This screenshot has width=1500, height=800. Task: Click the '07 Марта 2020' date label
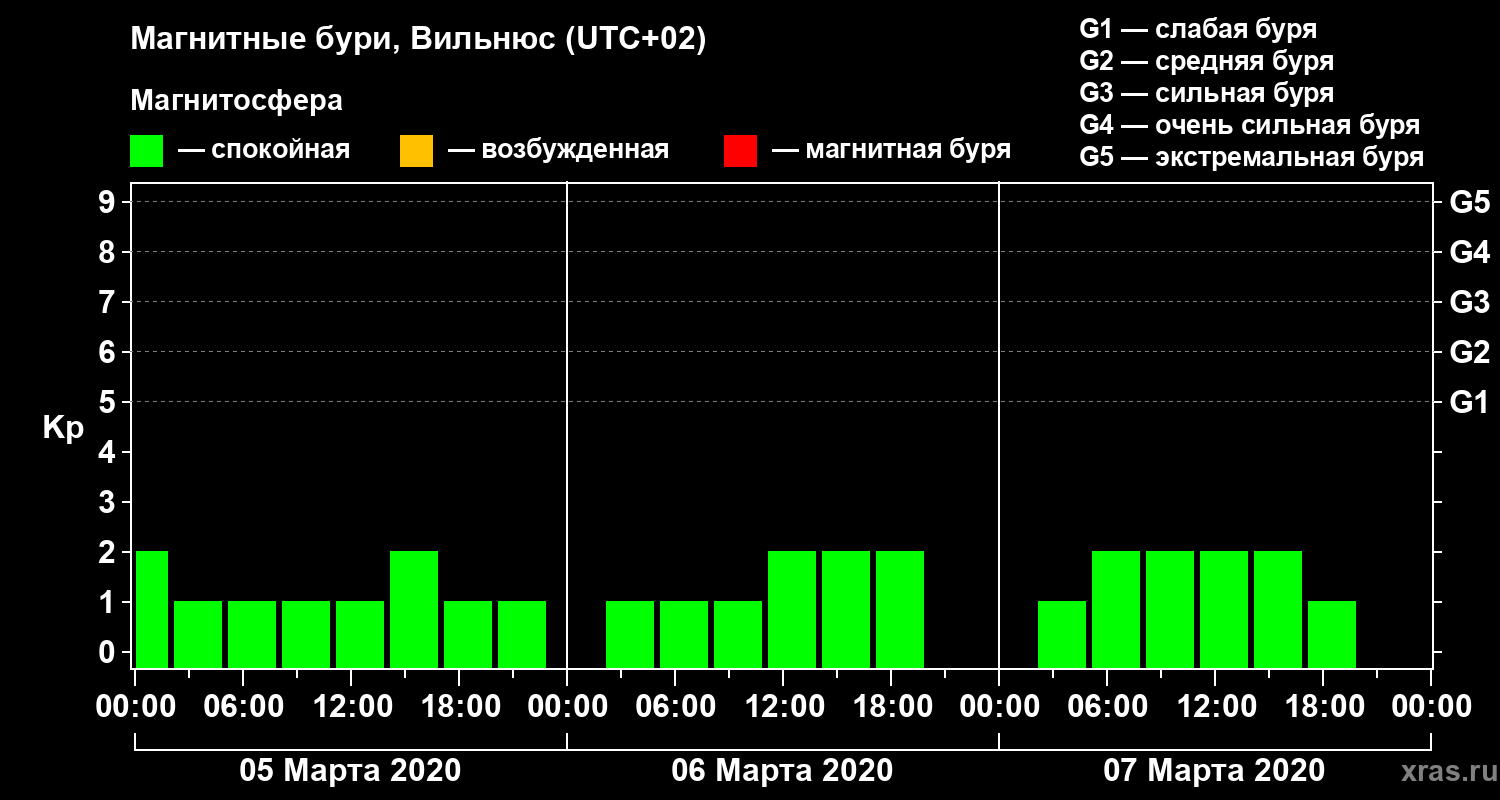tap(1214, 771)
